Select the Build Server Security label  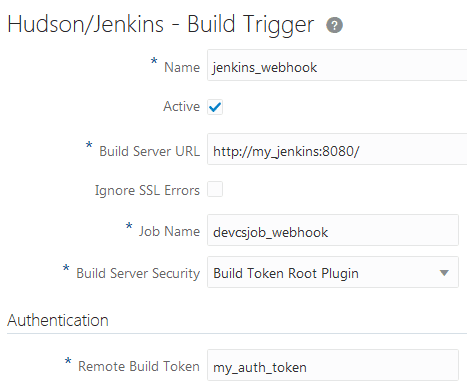tap(138, 273)
